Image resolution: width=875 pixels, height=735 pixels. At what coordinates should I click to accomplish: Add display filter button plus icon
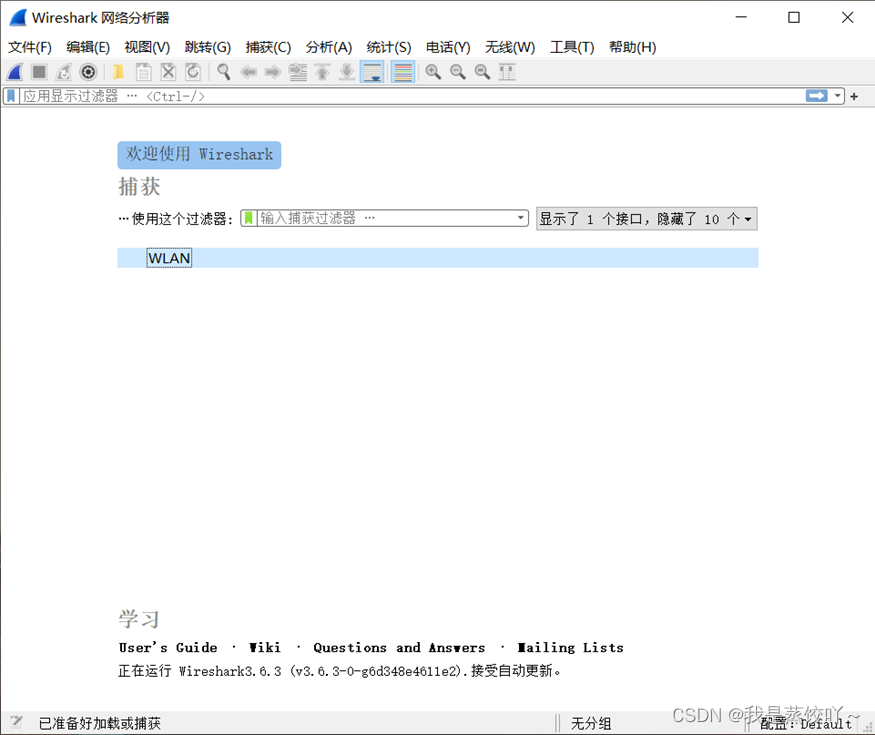(854, 97)
